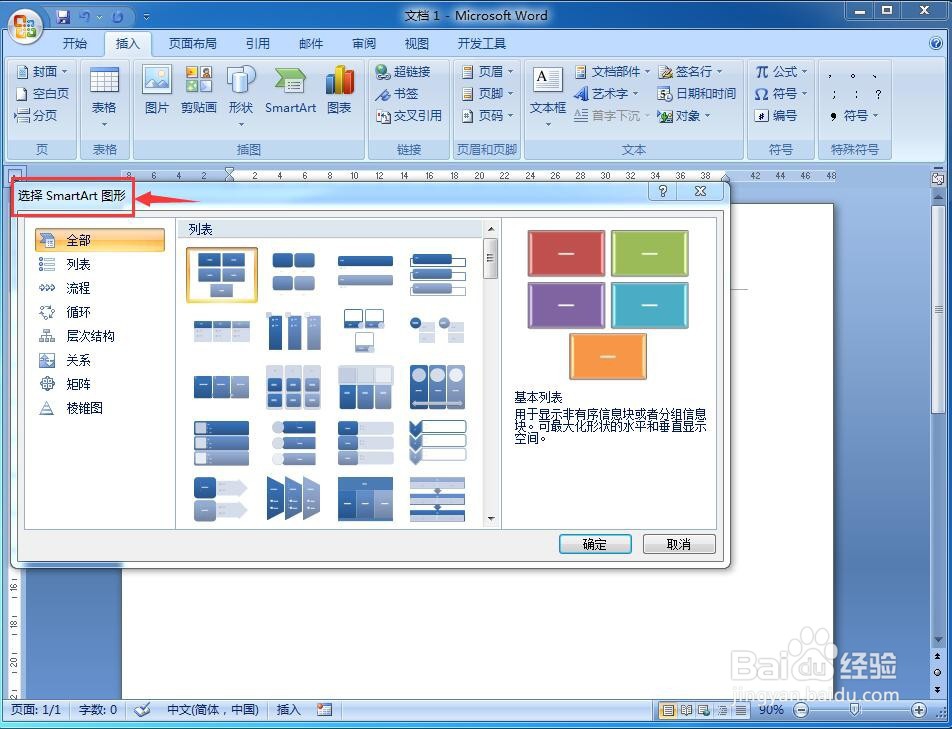Click SmartArt gallery scrollbar up arrow
This screenshot has width=952, height=729.
pyautogui.click(x=491, y=229)
